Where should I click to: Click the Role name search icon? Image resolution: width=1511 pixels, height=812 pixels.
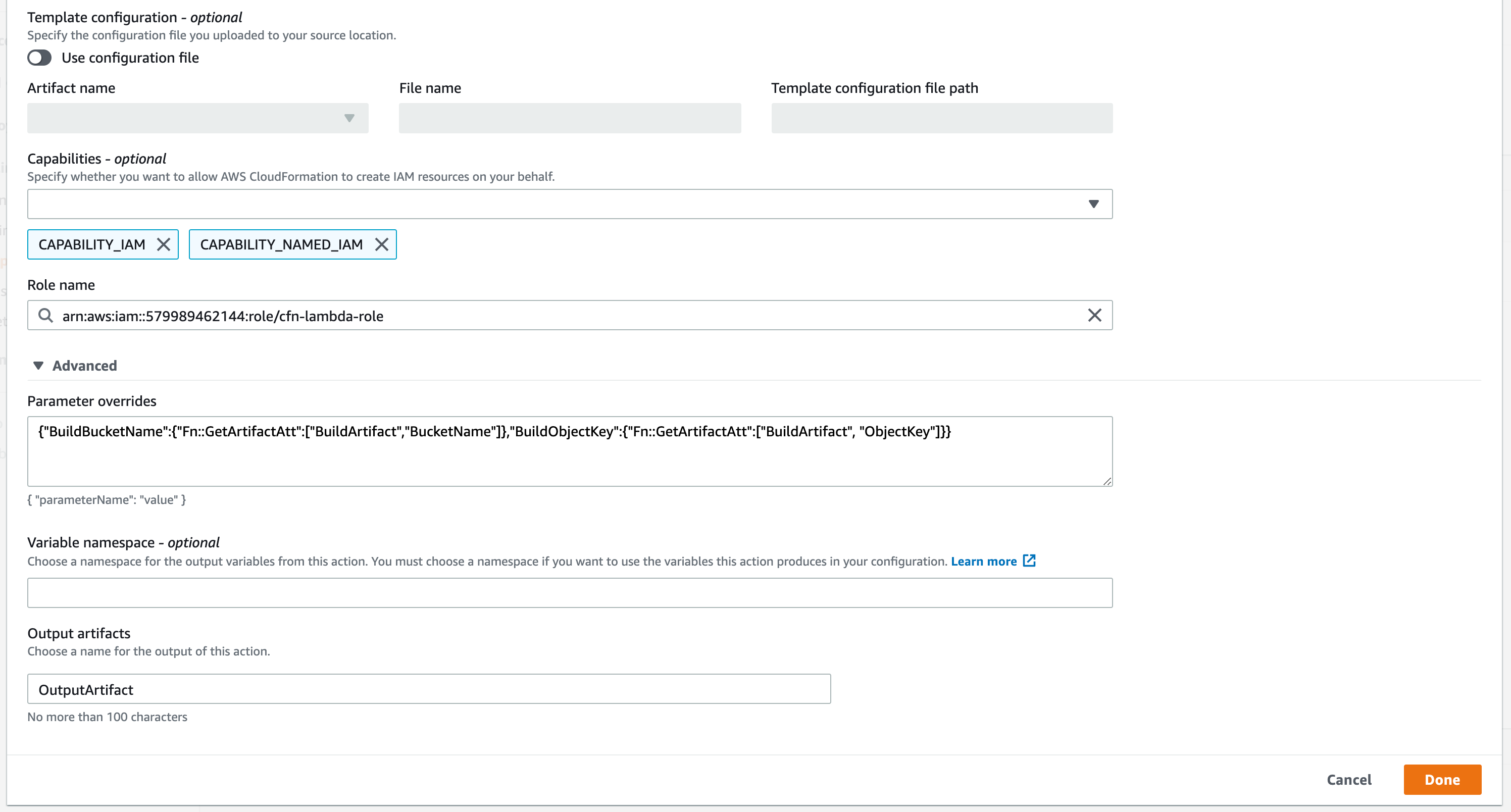click(x=46, y=316)
